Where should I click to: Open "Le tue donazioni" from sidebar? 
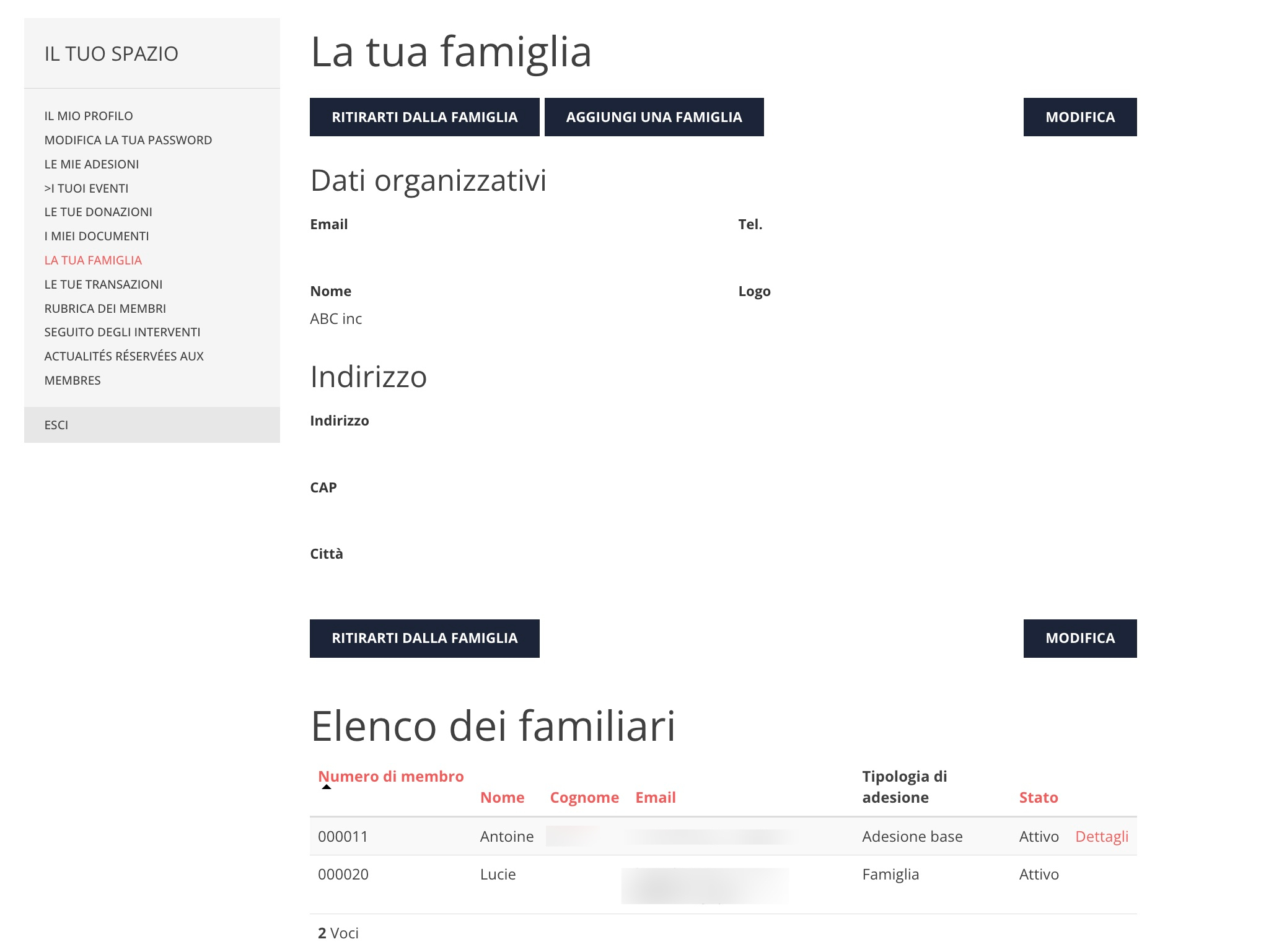[98, 211]
